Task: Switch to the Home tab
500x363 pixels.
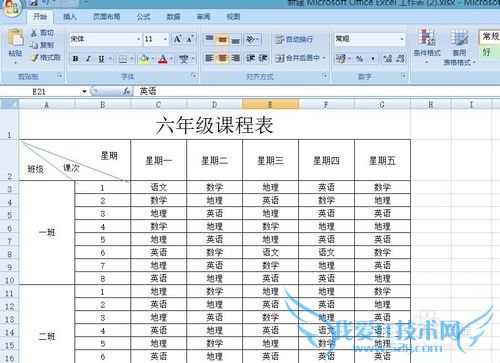Action: (40, 17)
